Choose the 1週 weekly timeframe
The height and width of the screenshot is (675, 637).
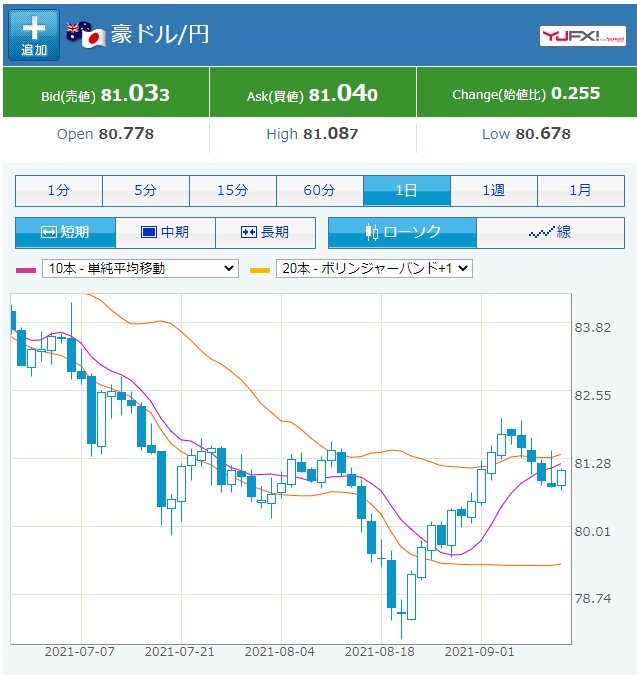[494, 191]
